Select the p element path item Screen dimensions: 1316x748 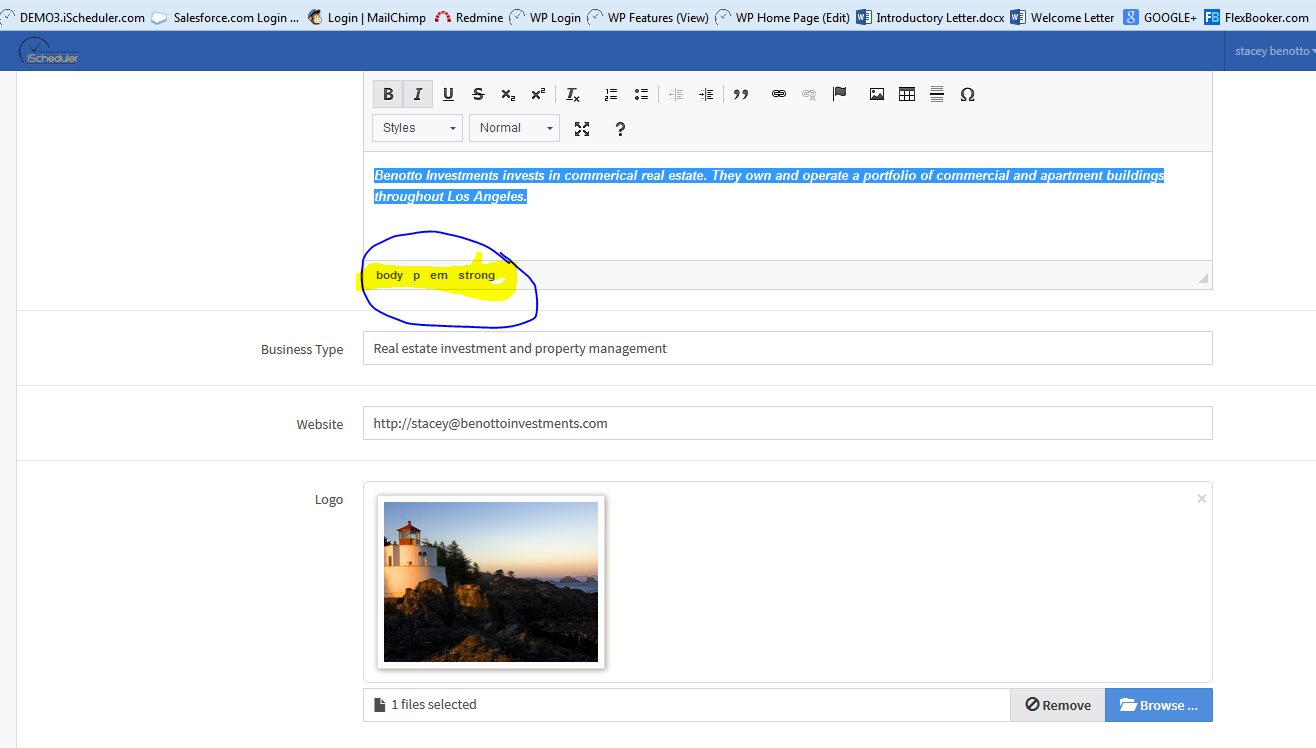pyautogui.click(x=417, y=275)
